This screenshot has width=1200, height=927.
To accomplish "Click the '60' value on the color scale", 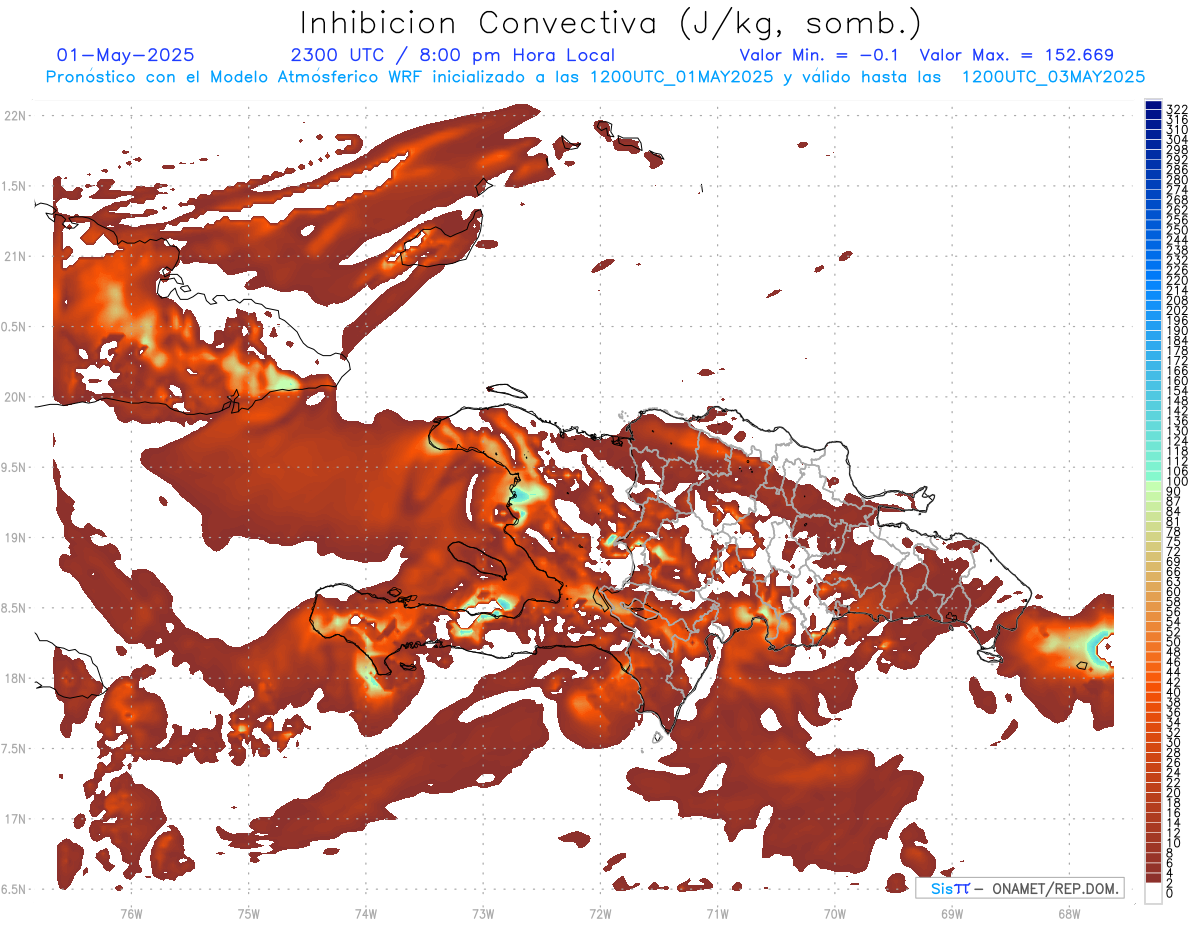I will [x=1174, y=592].
